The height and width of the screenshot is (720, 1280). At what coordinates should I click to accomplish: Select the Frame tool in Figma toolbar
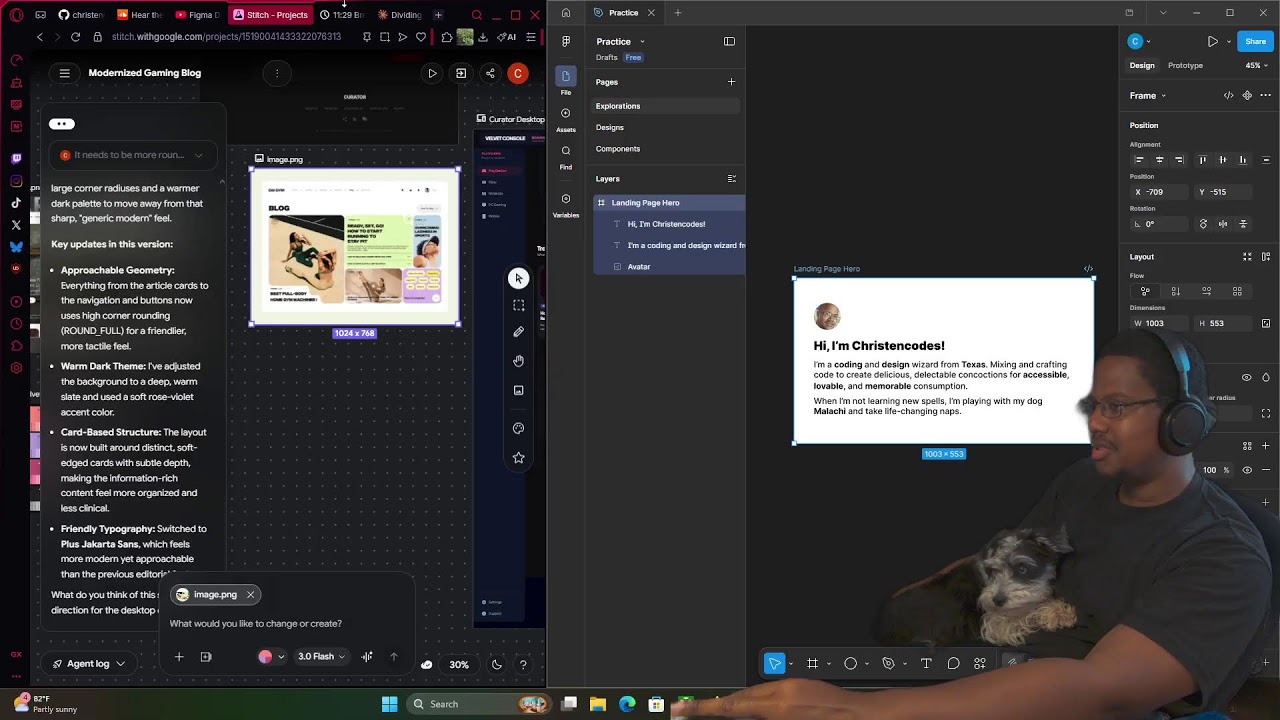click(x=812, y=663)
